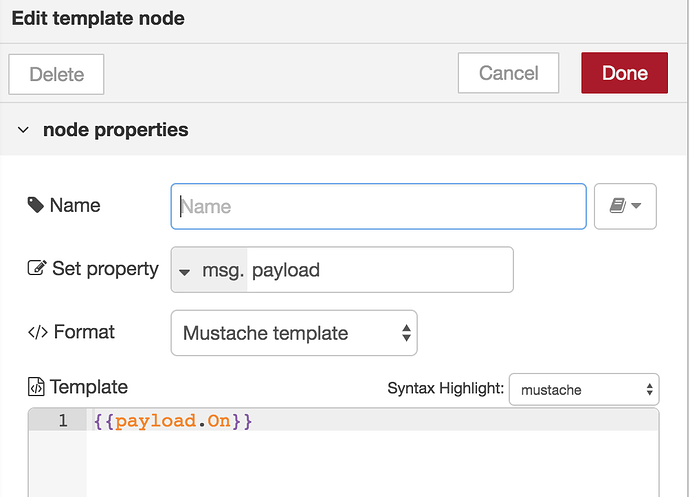Click the edit icon beside Set property
Image resolution: width=690 pixels, height=497 pixels.
(x=37, y=269)
